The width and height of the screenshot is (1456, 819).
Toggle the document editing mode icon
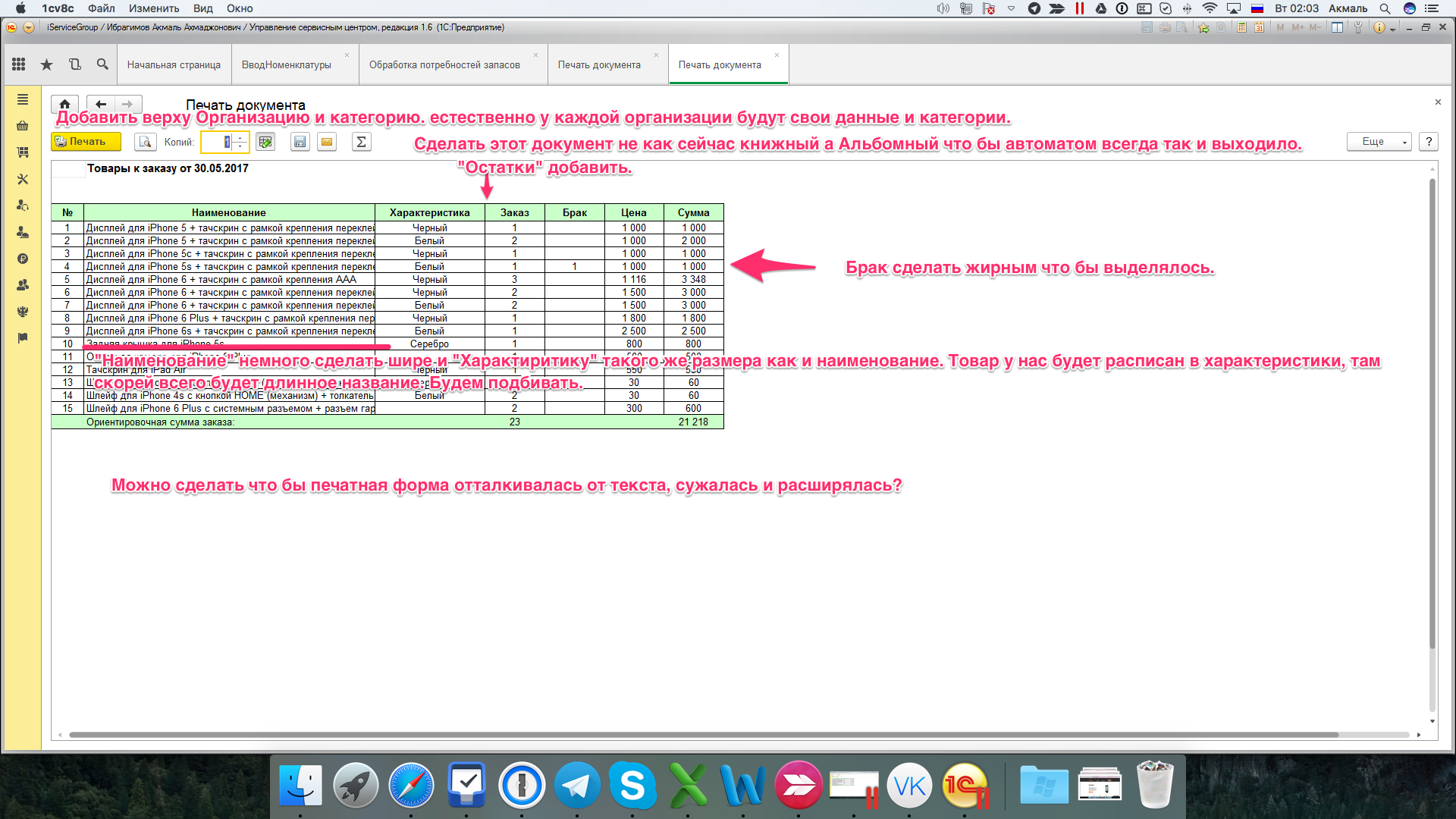[x=265, y=142]
